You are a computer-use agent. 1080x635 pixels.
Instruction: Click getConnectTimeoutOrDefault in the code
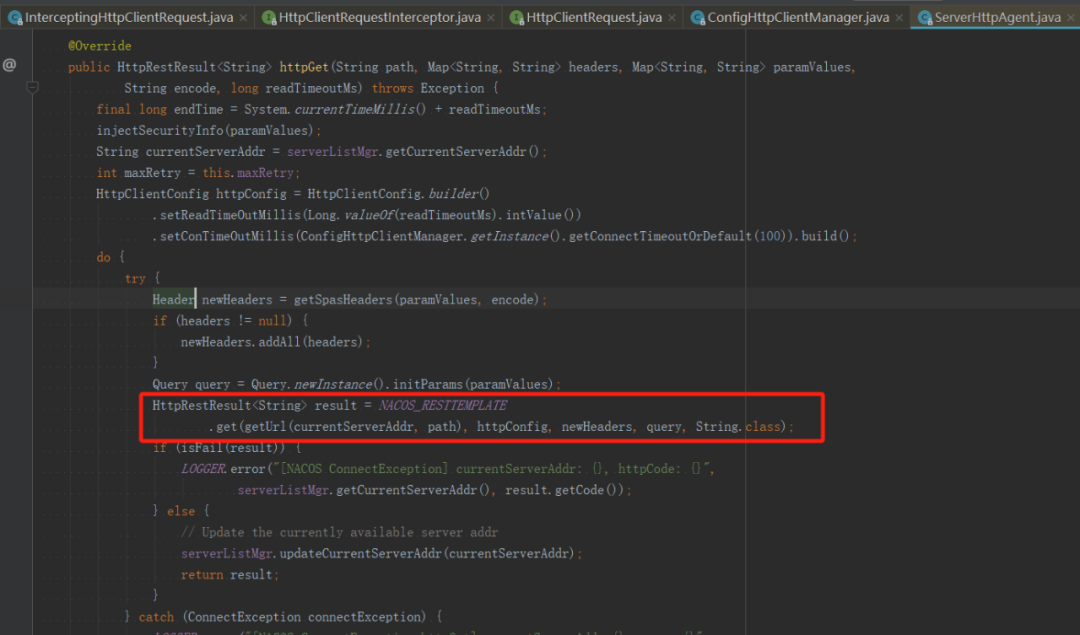pos(660,237)
